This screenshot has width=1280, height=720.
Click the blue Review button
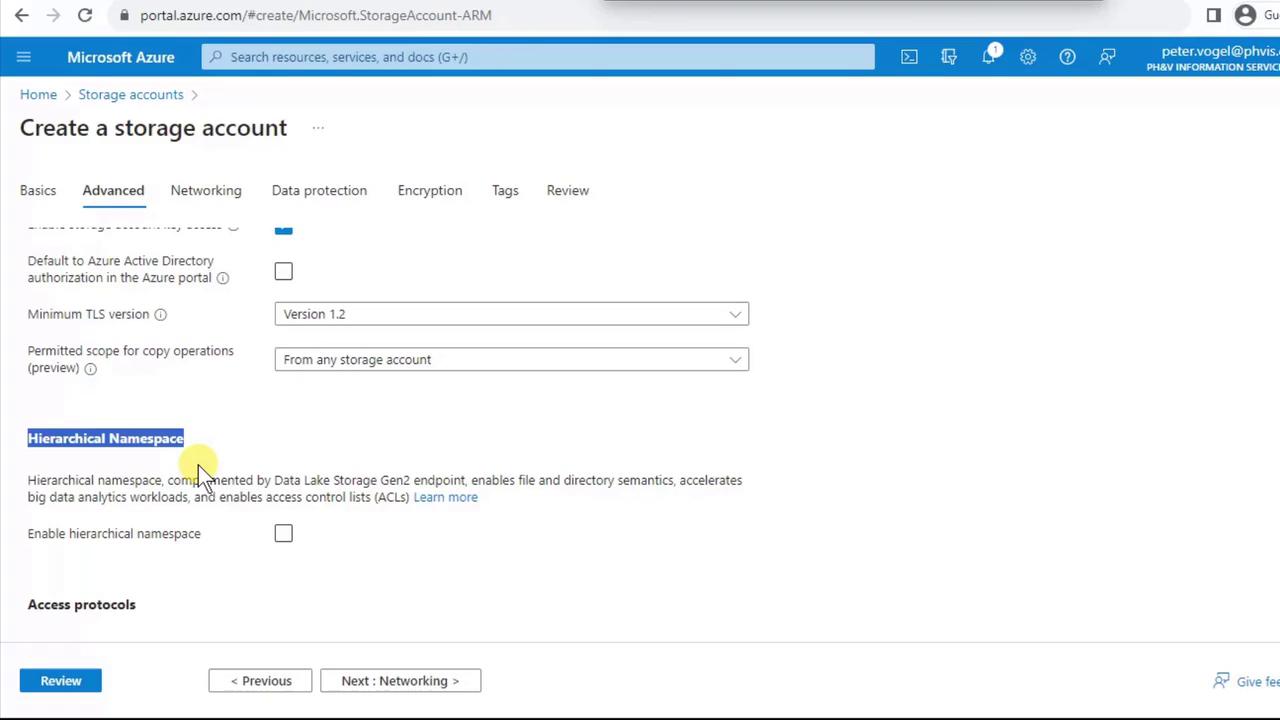(61, 681)
